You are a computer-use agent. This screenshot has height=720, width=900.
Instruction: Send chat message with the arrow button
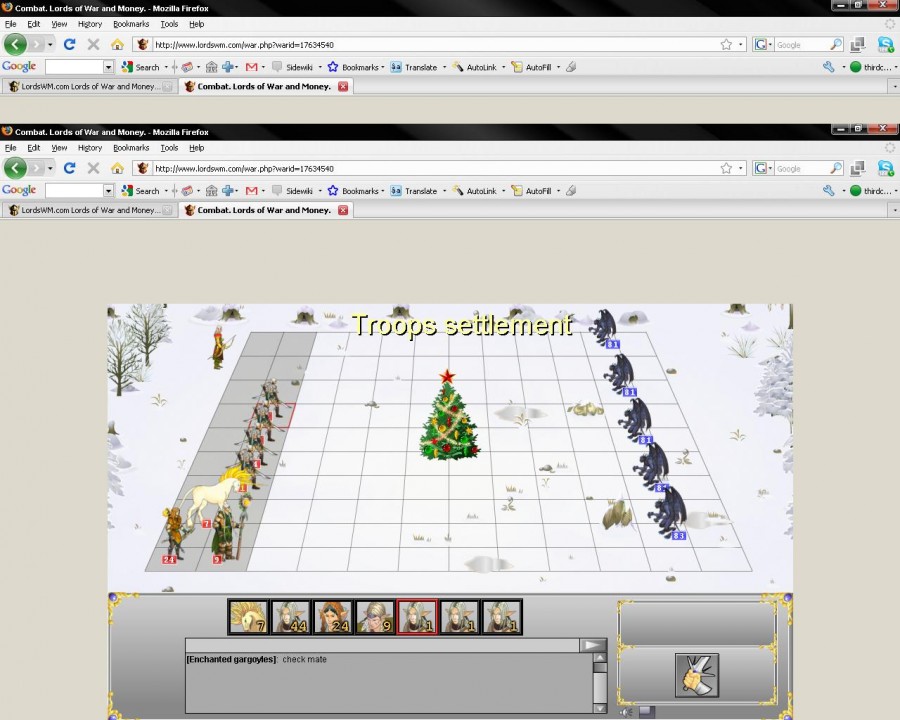594,645
